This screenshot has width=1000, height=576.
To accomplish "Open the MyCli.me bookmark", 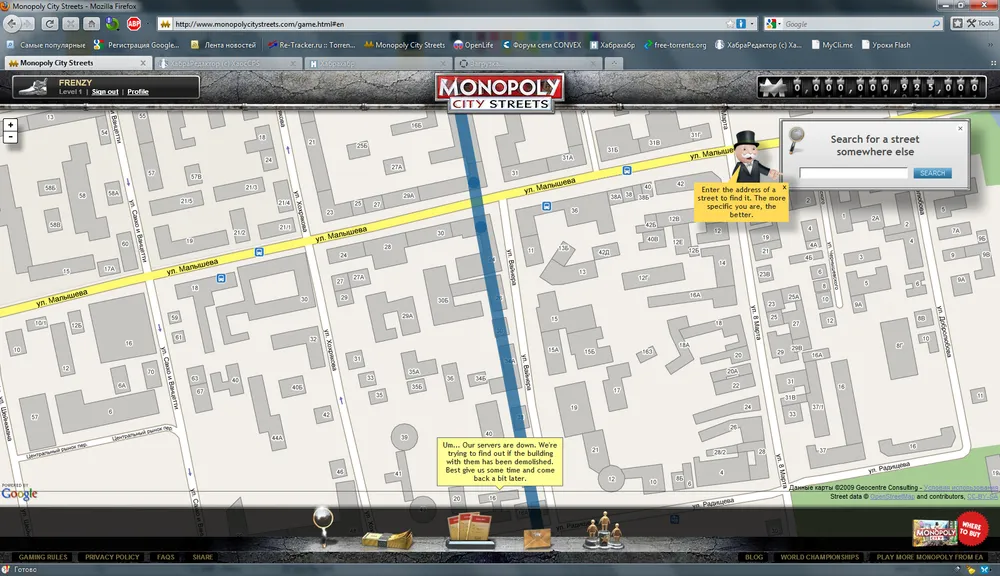I will [x=832, y=45].
